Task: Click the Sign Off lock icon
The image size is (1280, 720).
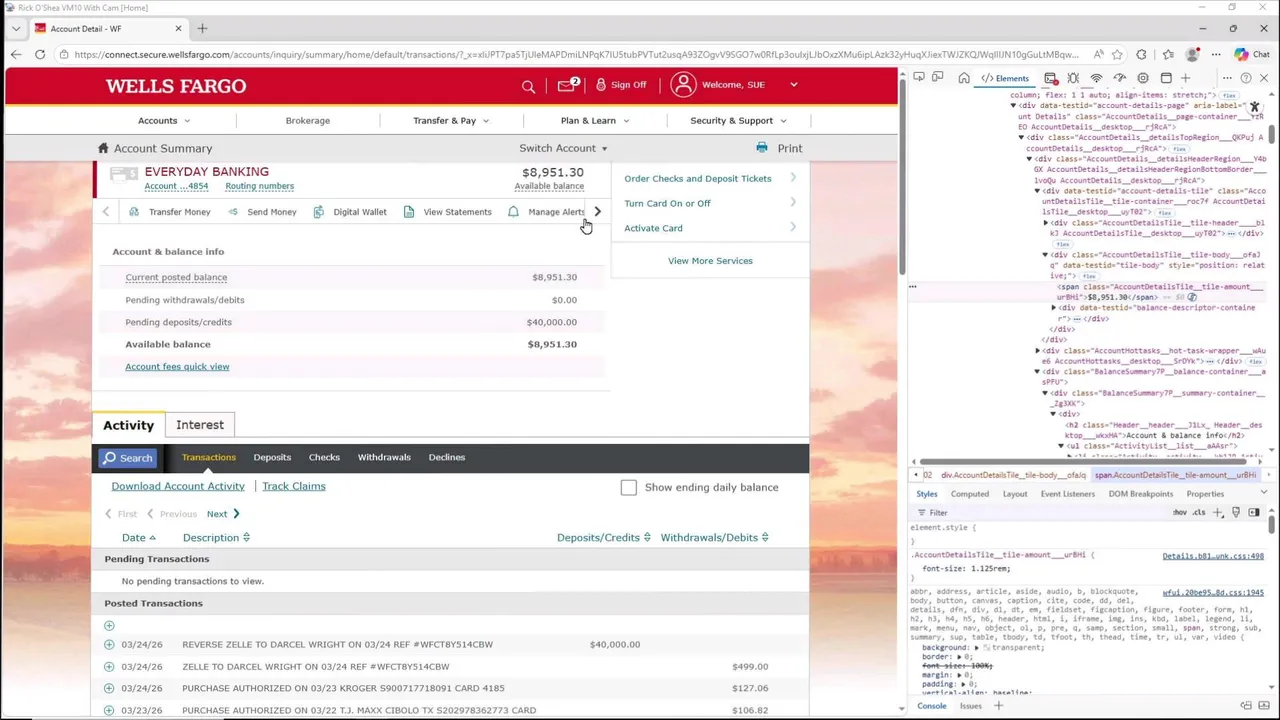Action: tap(601, 85)
